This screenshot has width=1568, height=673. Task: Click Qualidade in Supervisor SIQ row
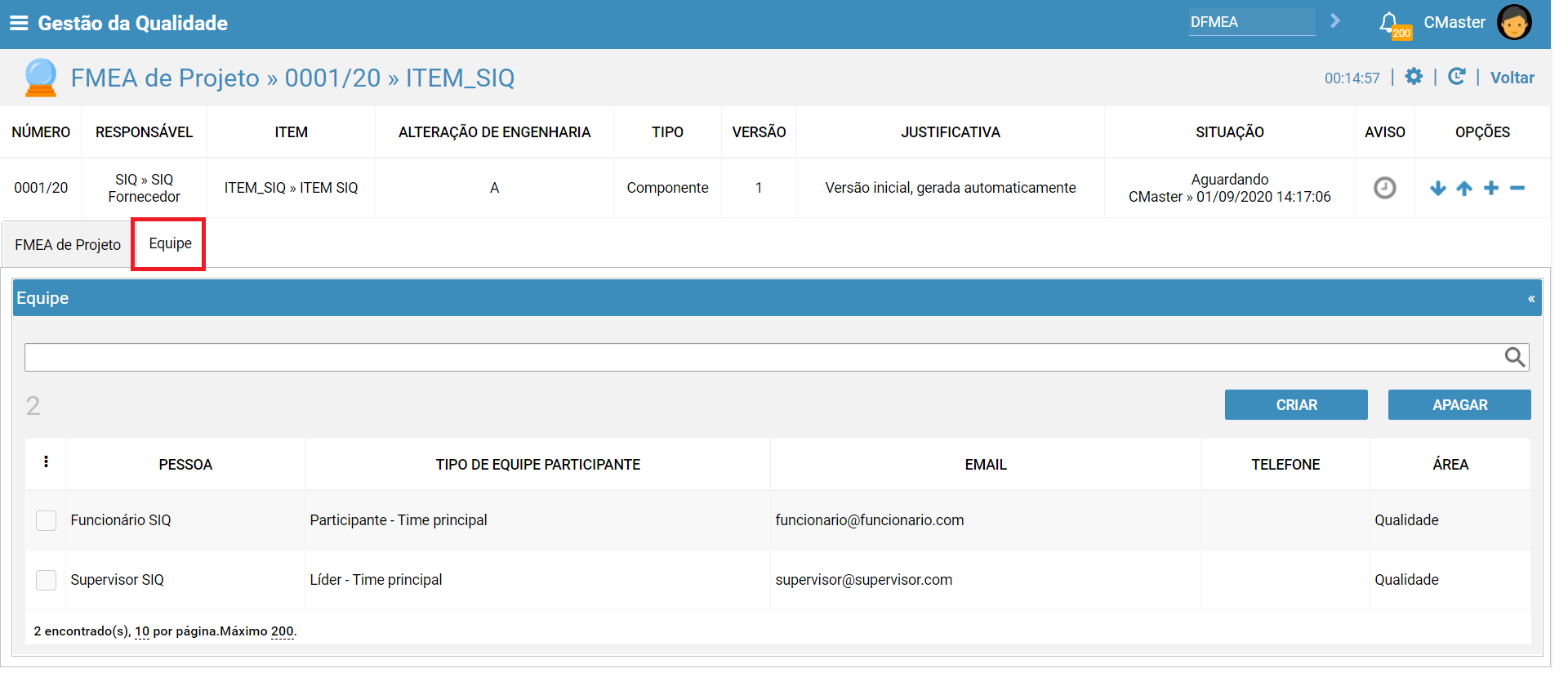(x=1406, y=580)
